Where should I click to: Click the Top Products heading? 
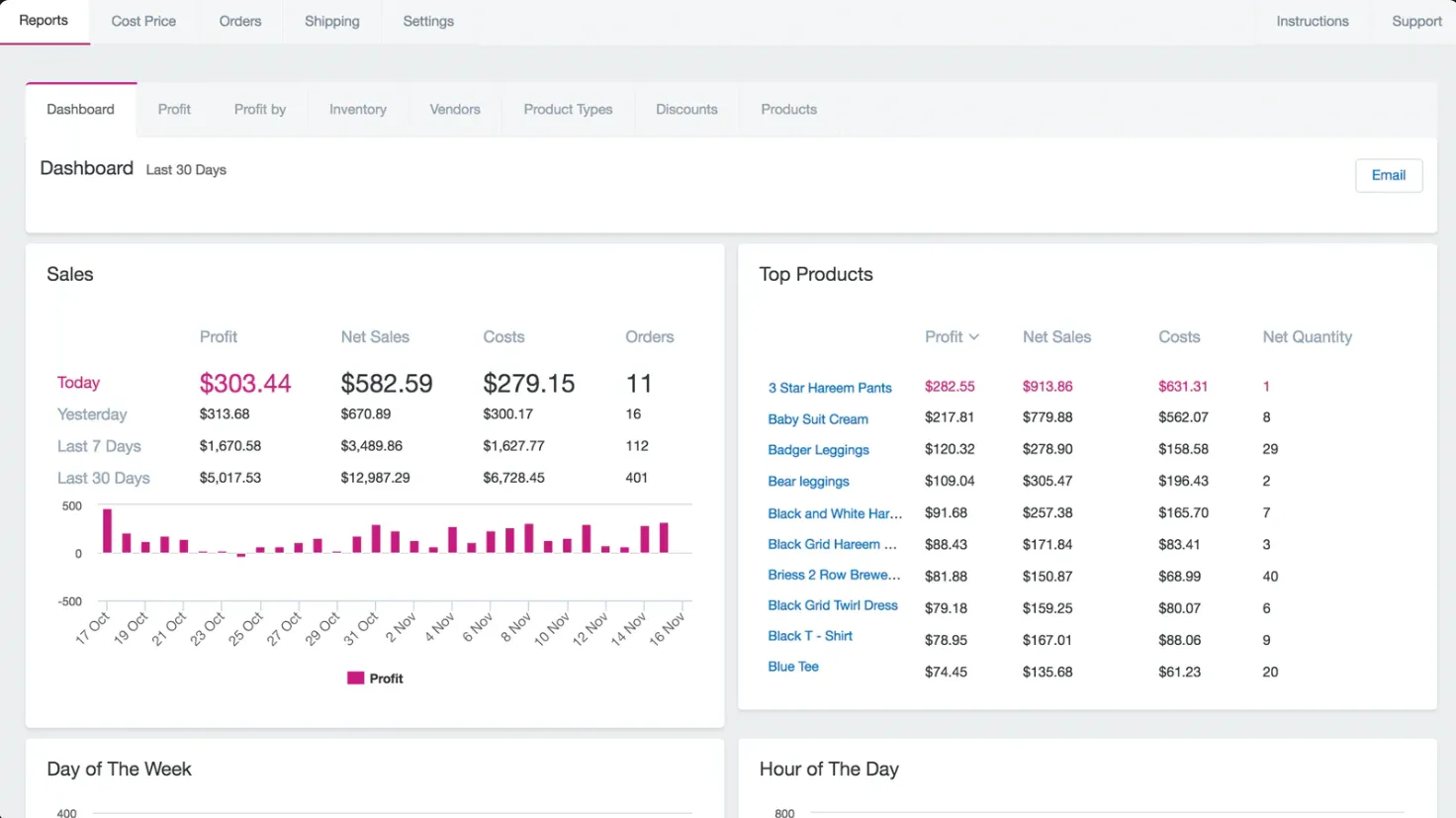tap(816, 275)
